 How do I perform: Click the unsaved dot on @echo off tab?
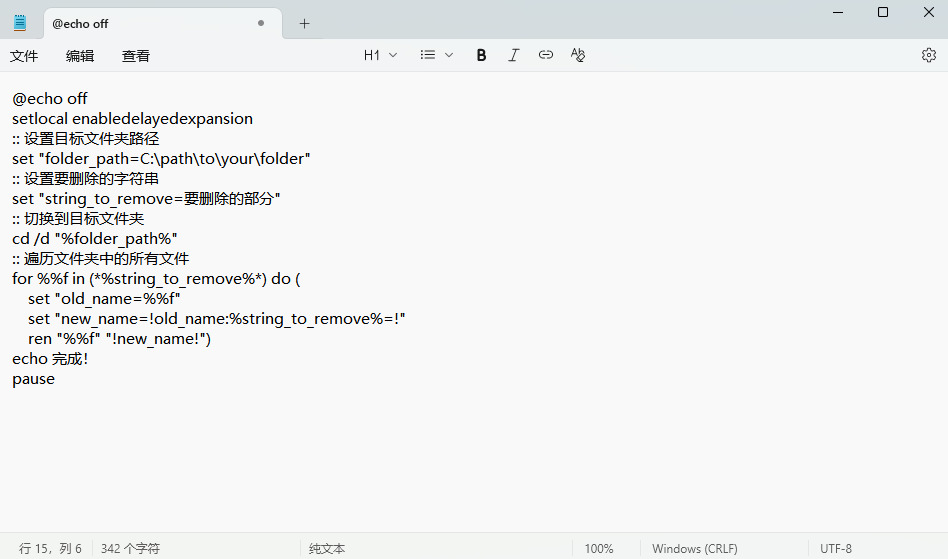point(261,23)
